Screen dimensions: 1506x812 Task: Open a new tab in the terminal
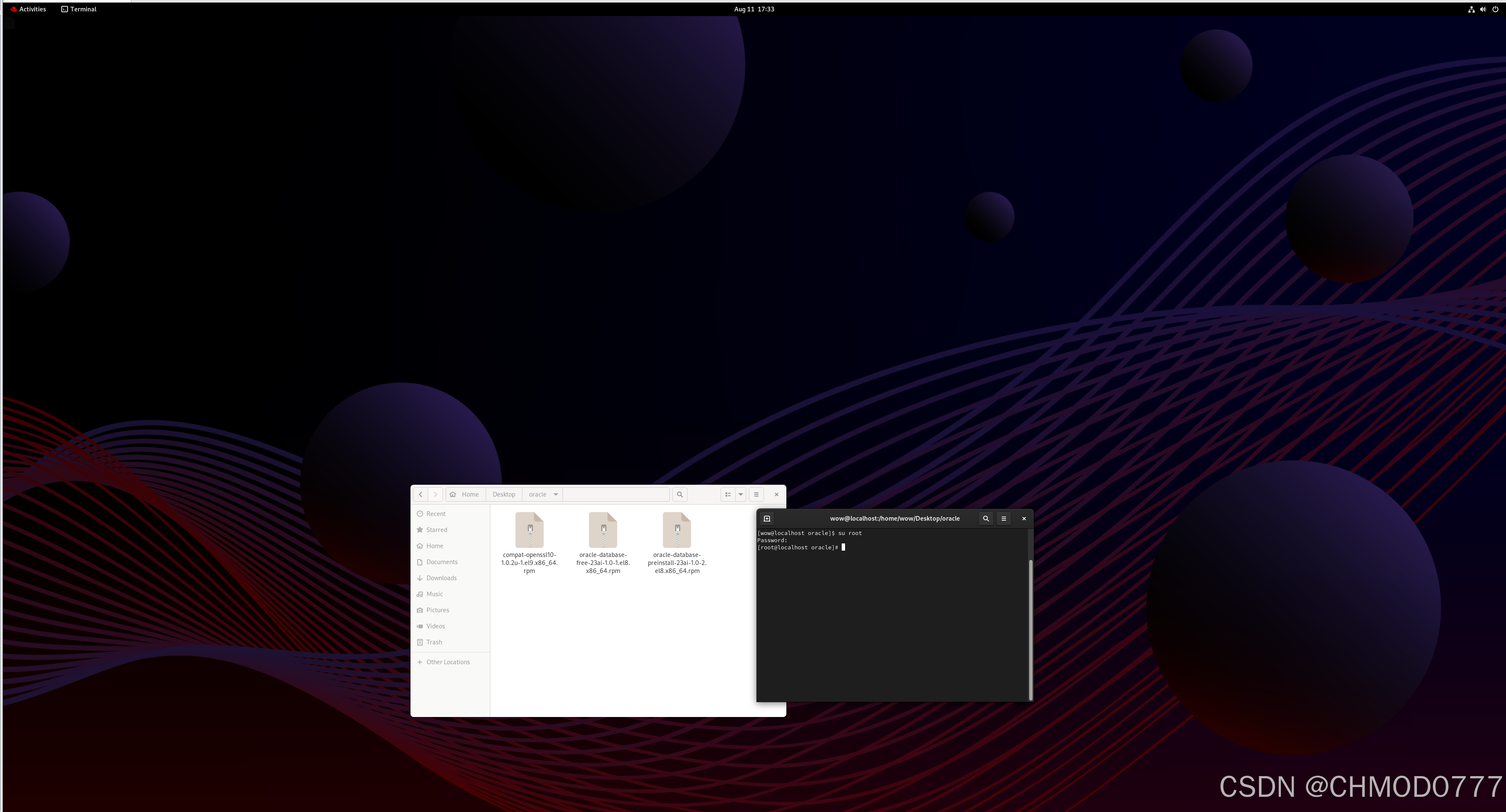click(767, 519)
